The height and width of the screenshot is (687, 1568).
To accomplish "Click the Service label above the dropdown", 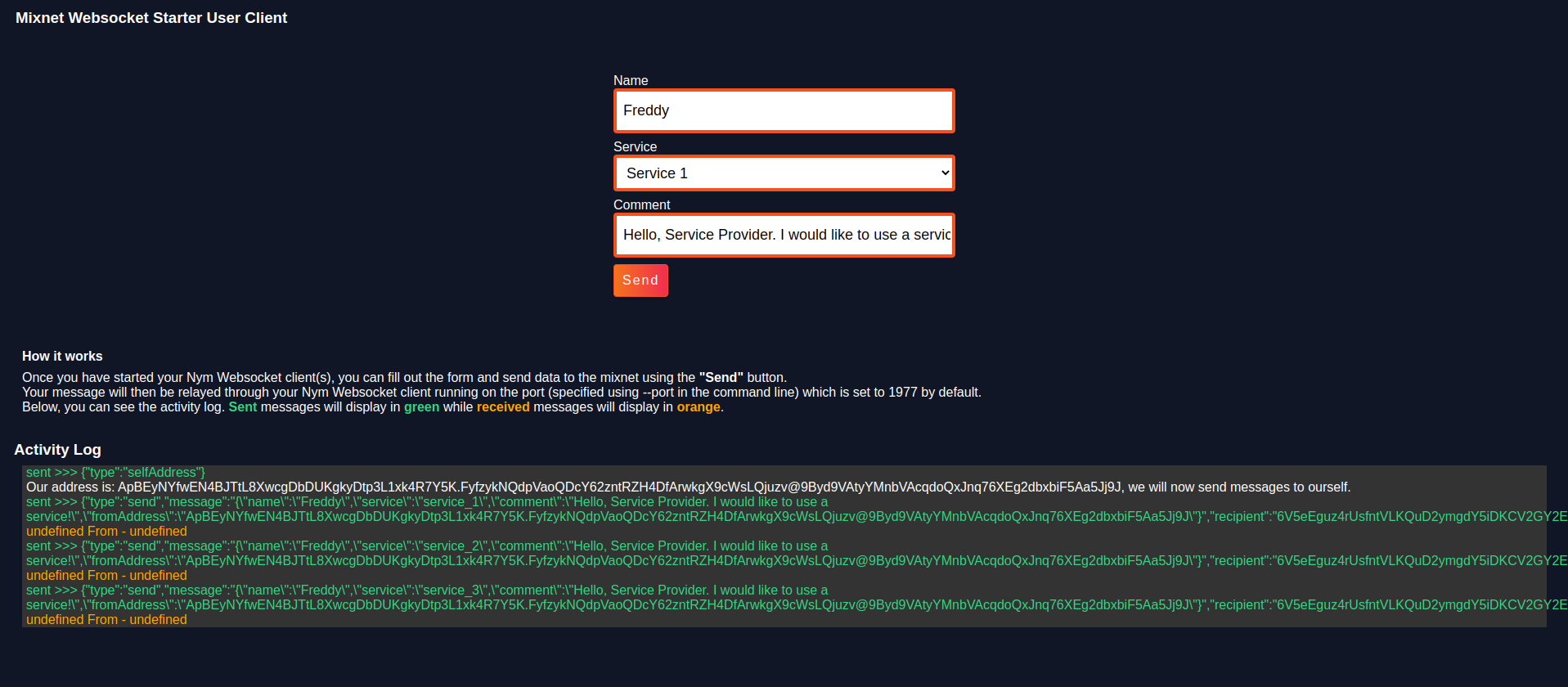I will point(635,146).
